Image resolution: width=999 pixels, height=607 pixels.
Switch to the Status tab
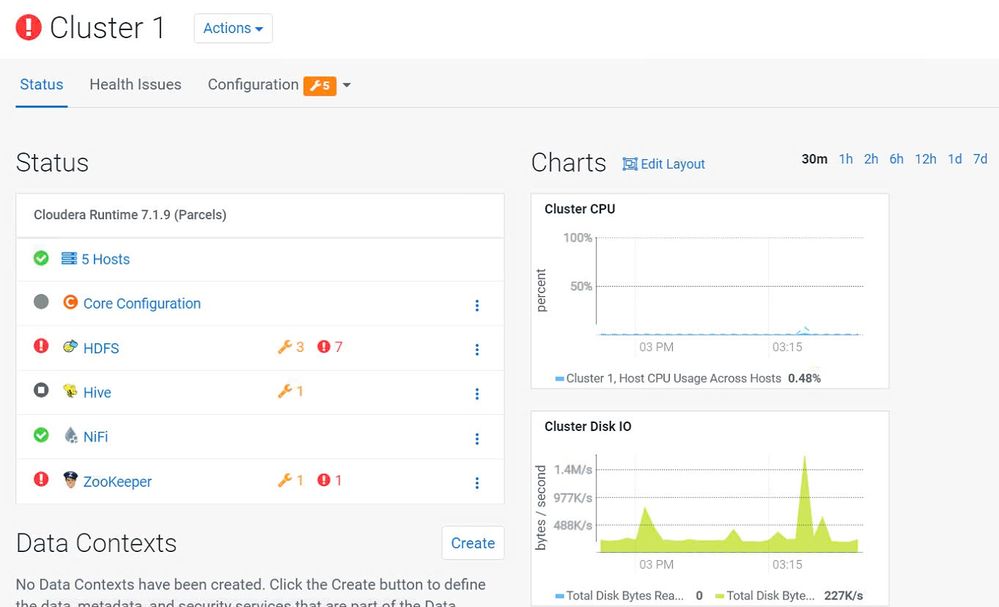pyautogui.click(x=41, y=84)
